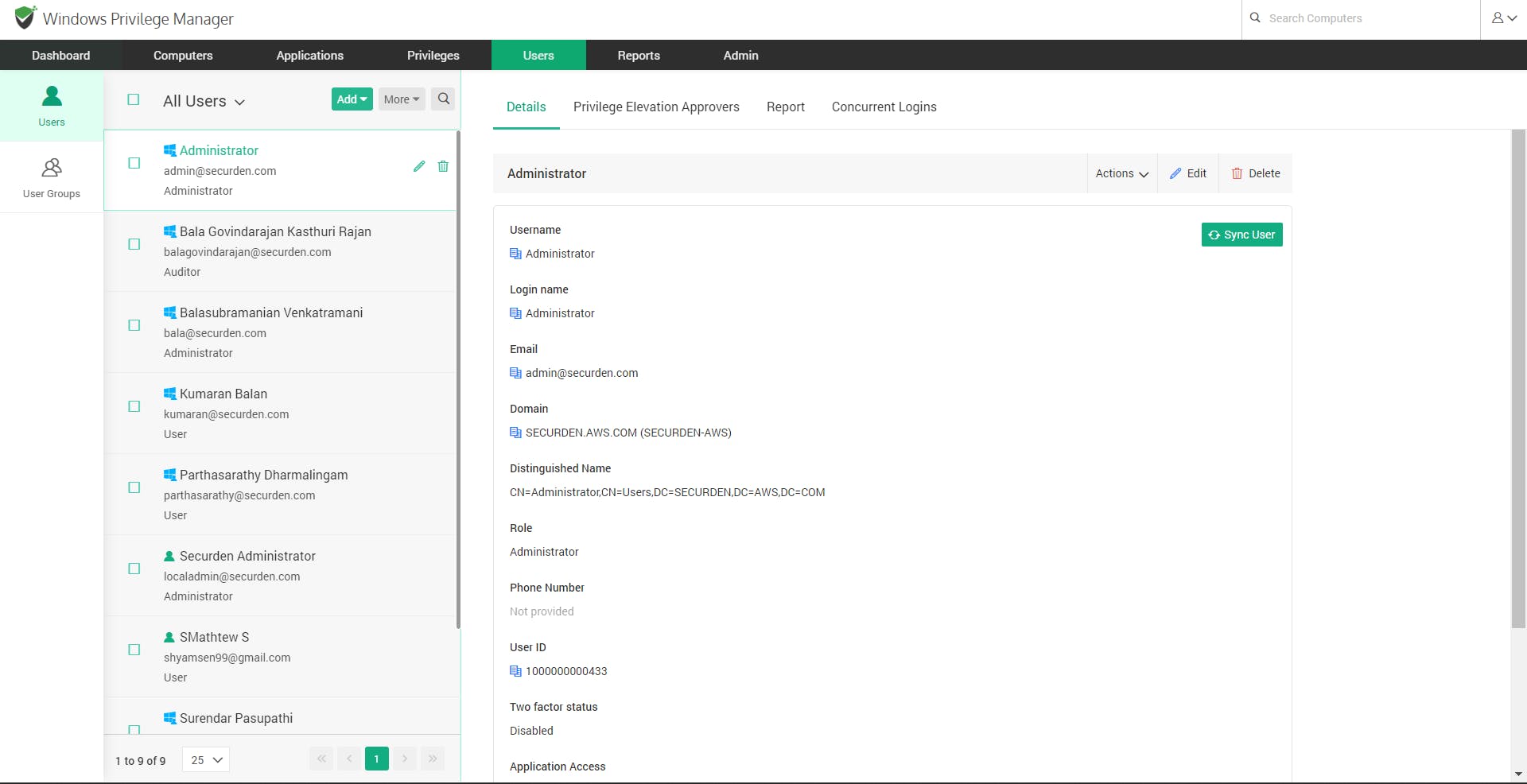This screenshot has width=1527, height=784.
Task: Open the Users sidebar section
Action: pos(52,106)
